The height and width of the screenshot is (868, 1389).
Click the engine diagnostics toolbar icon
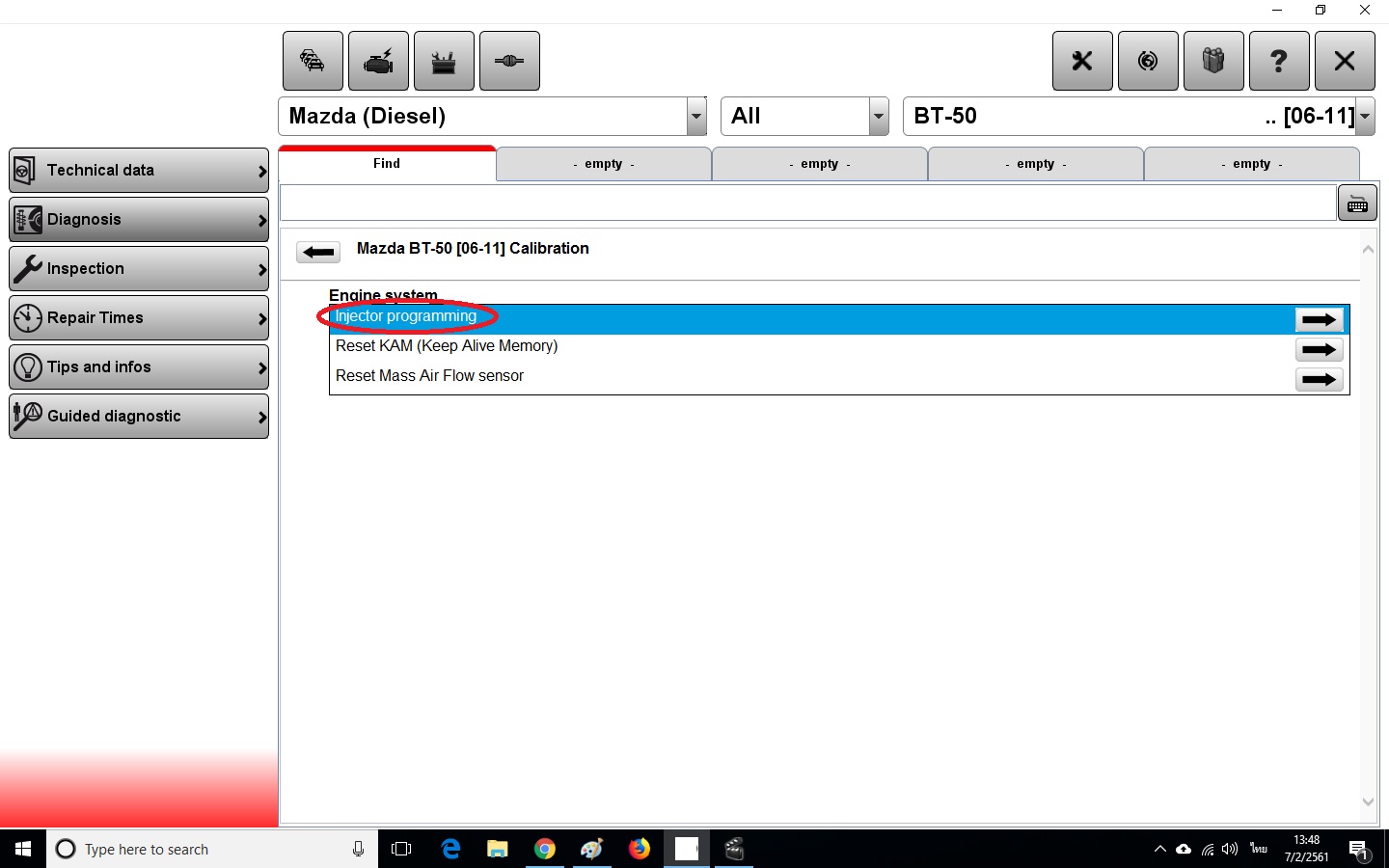click(378, 61)
